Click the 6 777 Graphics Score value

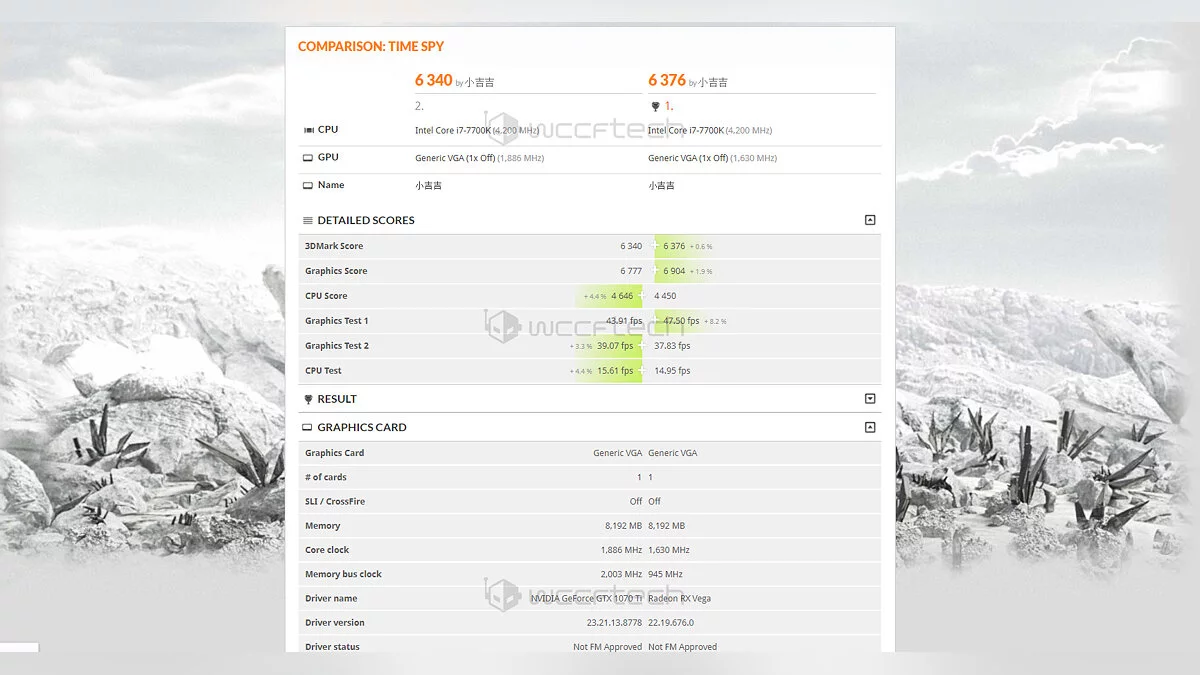point(631,271)
